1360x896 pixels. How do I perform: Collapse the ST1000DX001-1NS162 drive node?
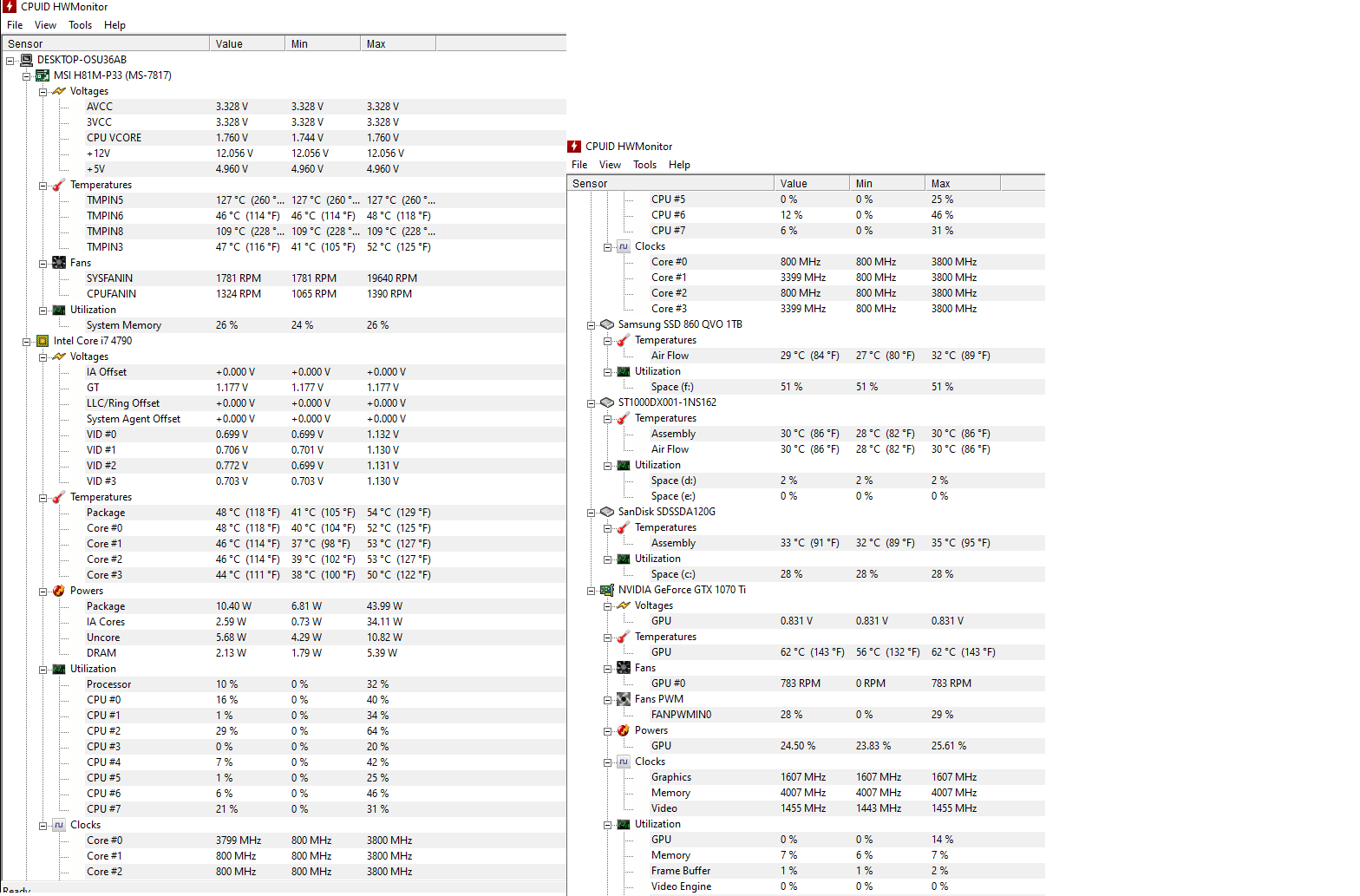tap(592, 403)
